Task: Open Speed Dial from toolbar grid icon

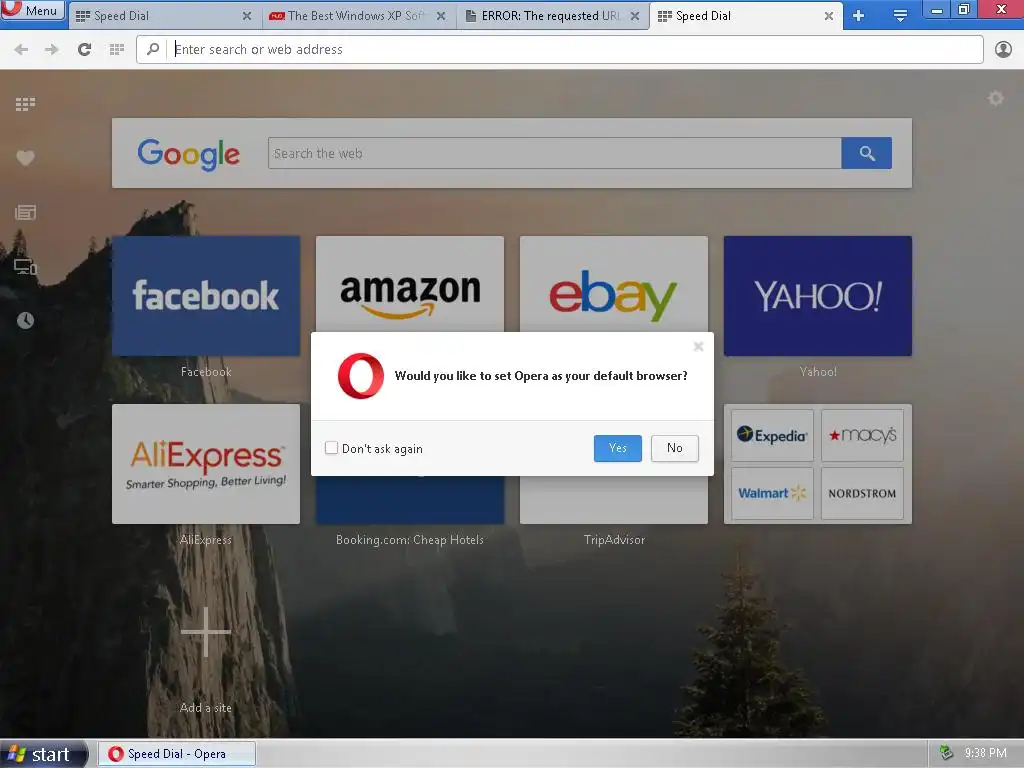Action: click(117, 50)
